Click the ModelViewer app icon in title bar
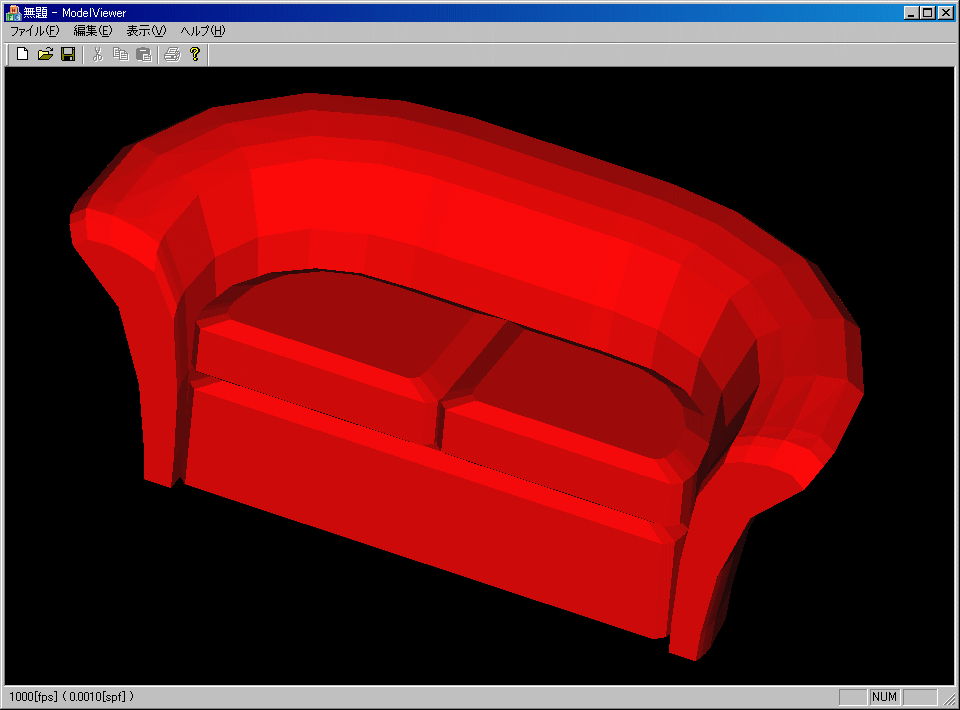The width and height of the screenshot is (960, 710). tap(13, 12)
